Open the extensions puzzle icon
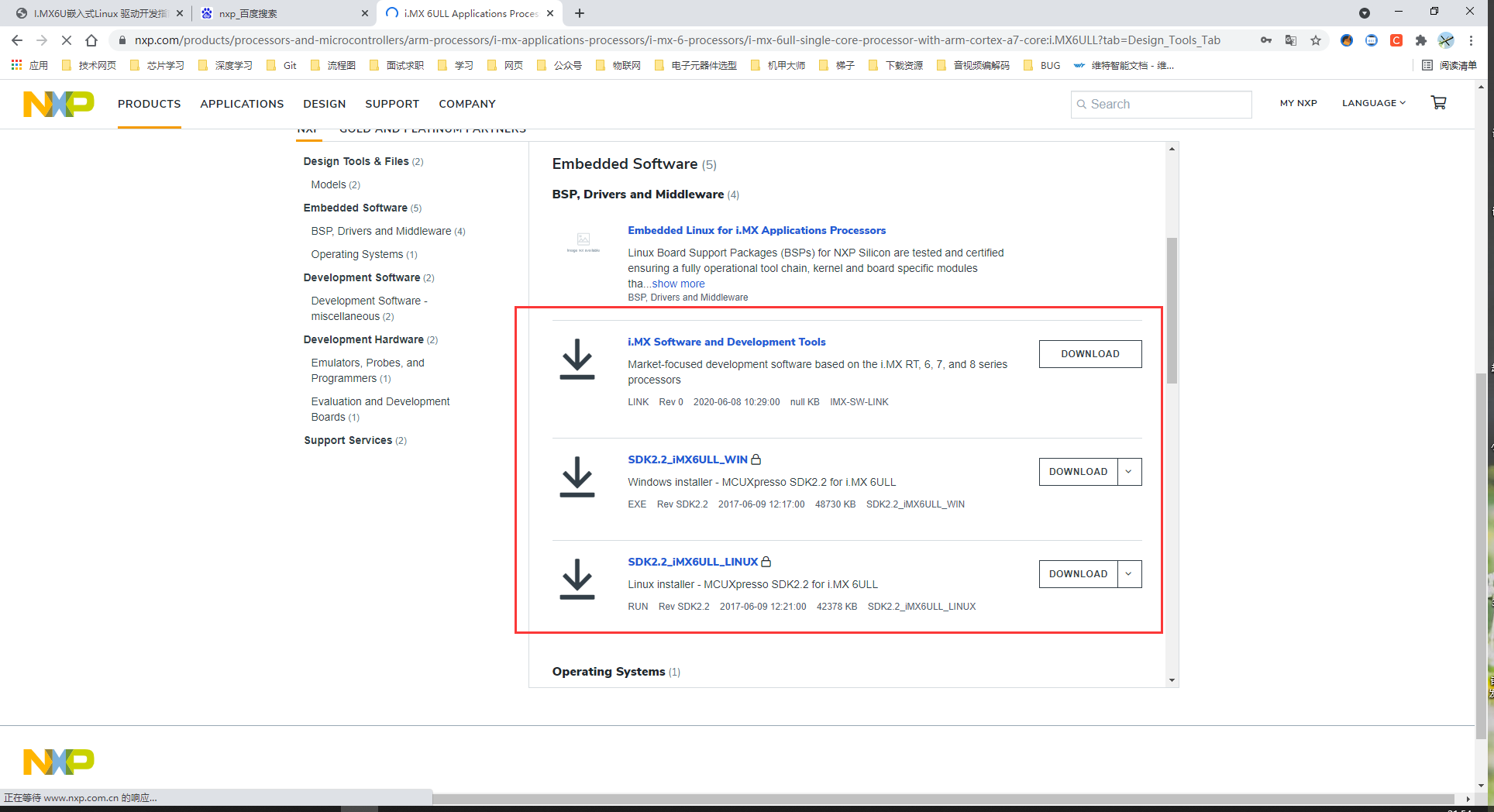The width and height of the screenshot is (1494, 812). [x=1421, y=40]
